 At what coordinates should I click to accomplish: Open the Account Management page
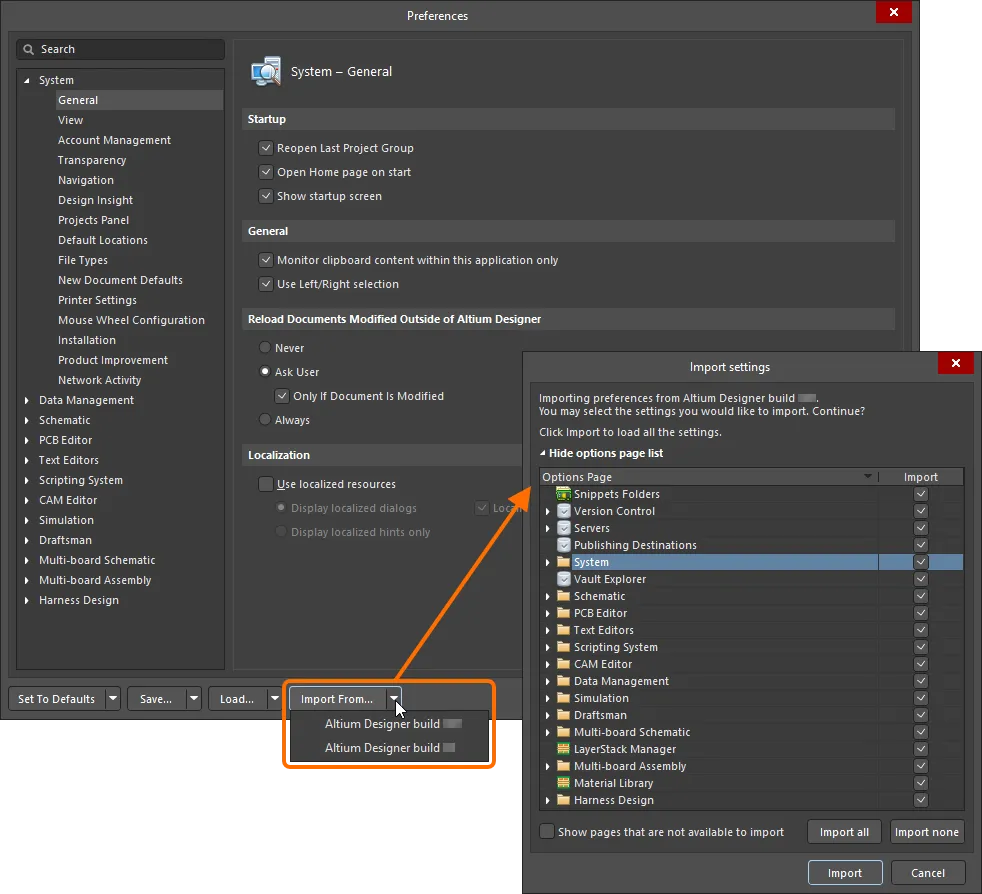(114, 140)
